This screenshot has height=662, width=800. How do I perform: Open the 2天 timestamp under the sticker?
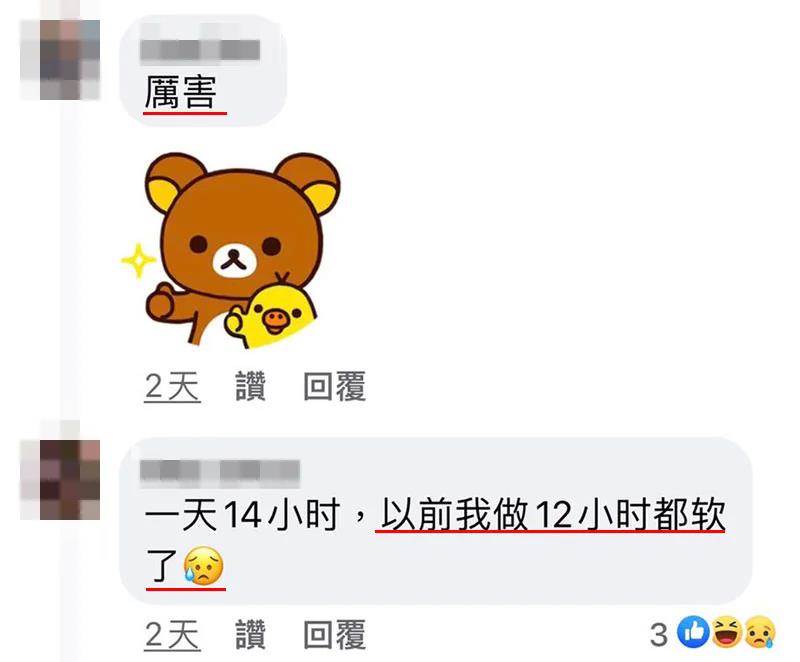pos(172,386)
